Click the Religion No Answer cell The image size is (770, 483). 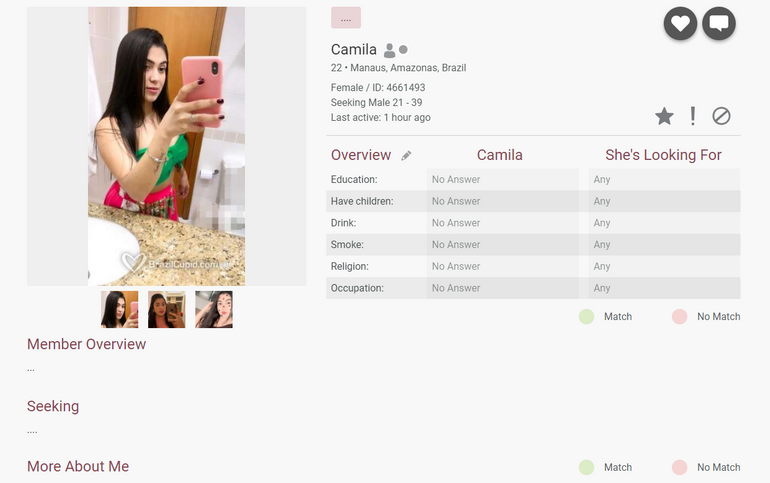coord(502,267)
